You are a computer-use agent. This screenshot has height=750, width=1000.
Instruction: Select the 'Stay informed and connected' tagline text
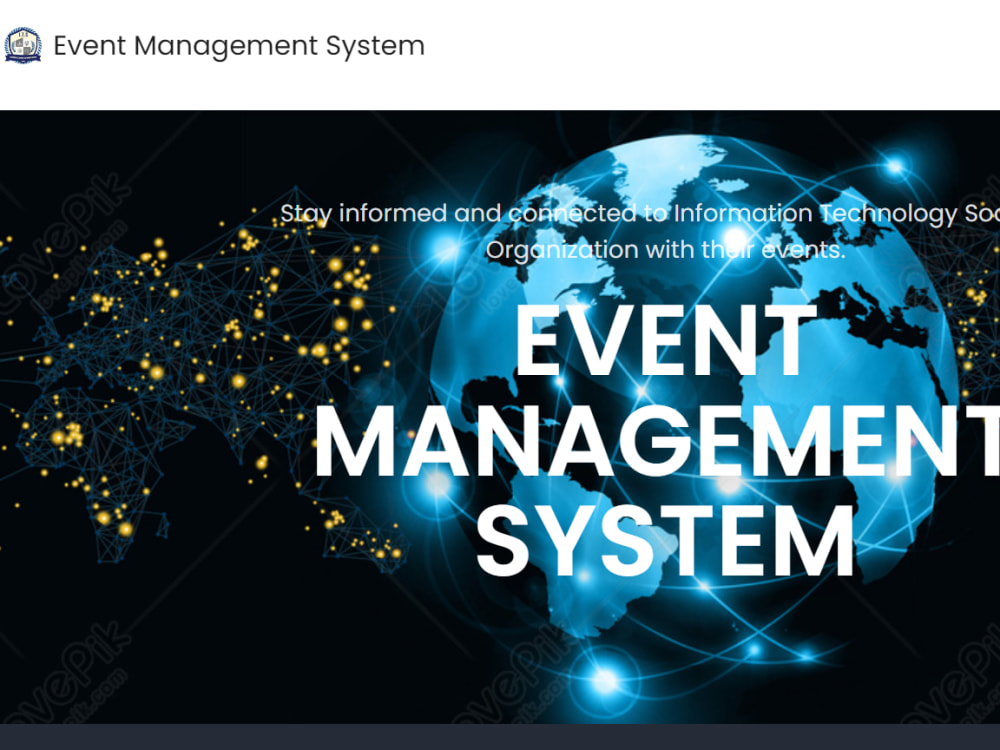pyautogui.click(x=458, y=214)
